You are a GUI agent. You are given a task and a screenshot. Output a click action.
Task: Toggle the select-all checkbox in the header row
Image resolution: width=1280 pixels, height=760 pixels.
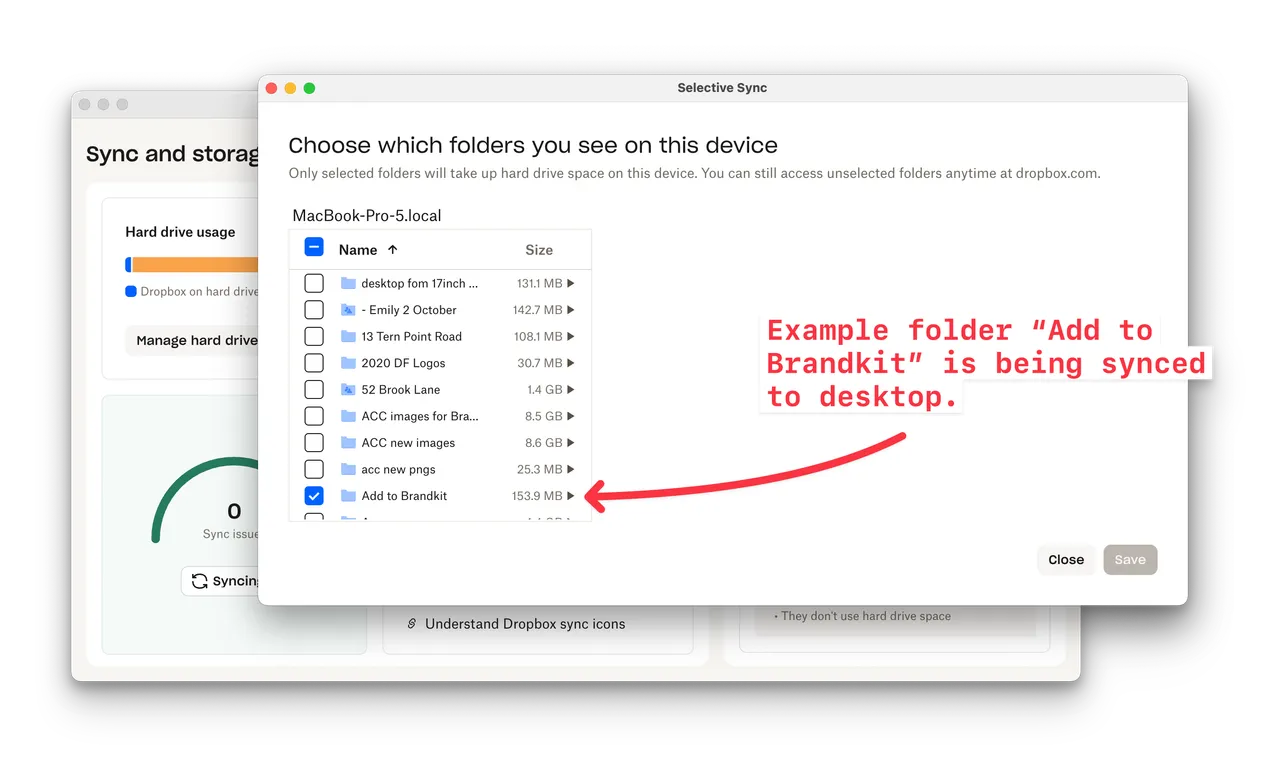[x=314, y=247]
